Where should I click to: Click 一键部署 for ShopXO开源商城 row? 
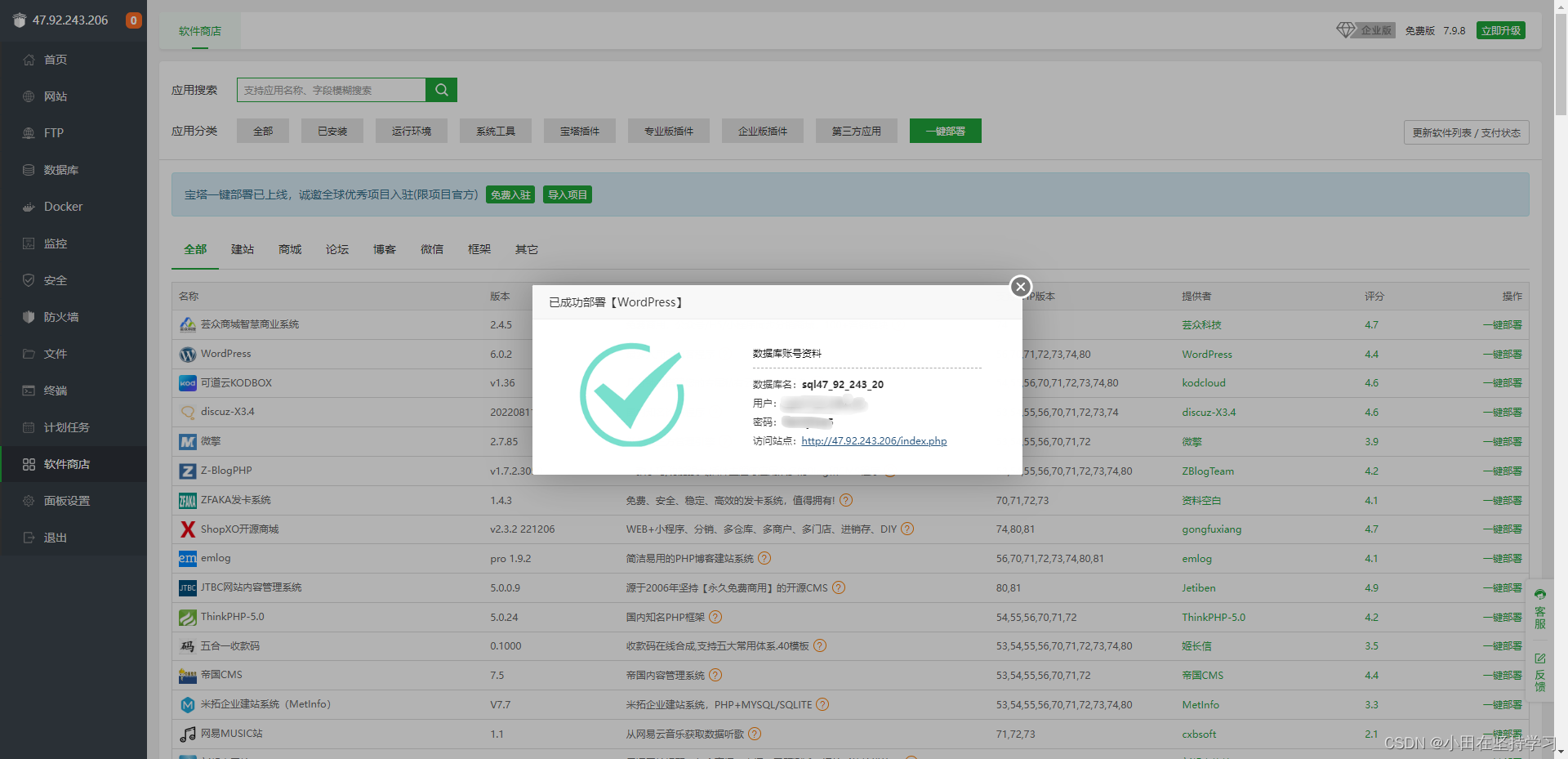coord(1503,529)
